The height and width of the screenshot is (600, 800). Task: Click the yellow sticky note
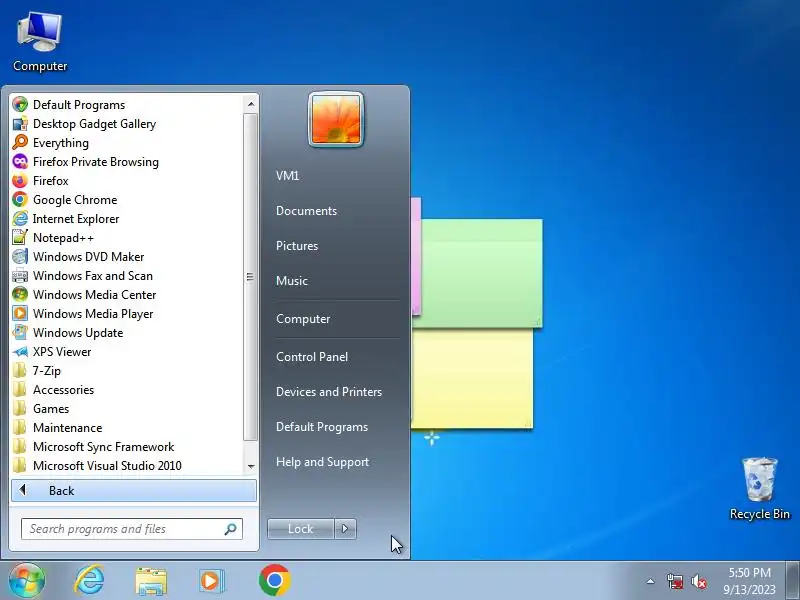click(472, 379)
